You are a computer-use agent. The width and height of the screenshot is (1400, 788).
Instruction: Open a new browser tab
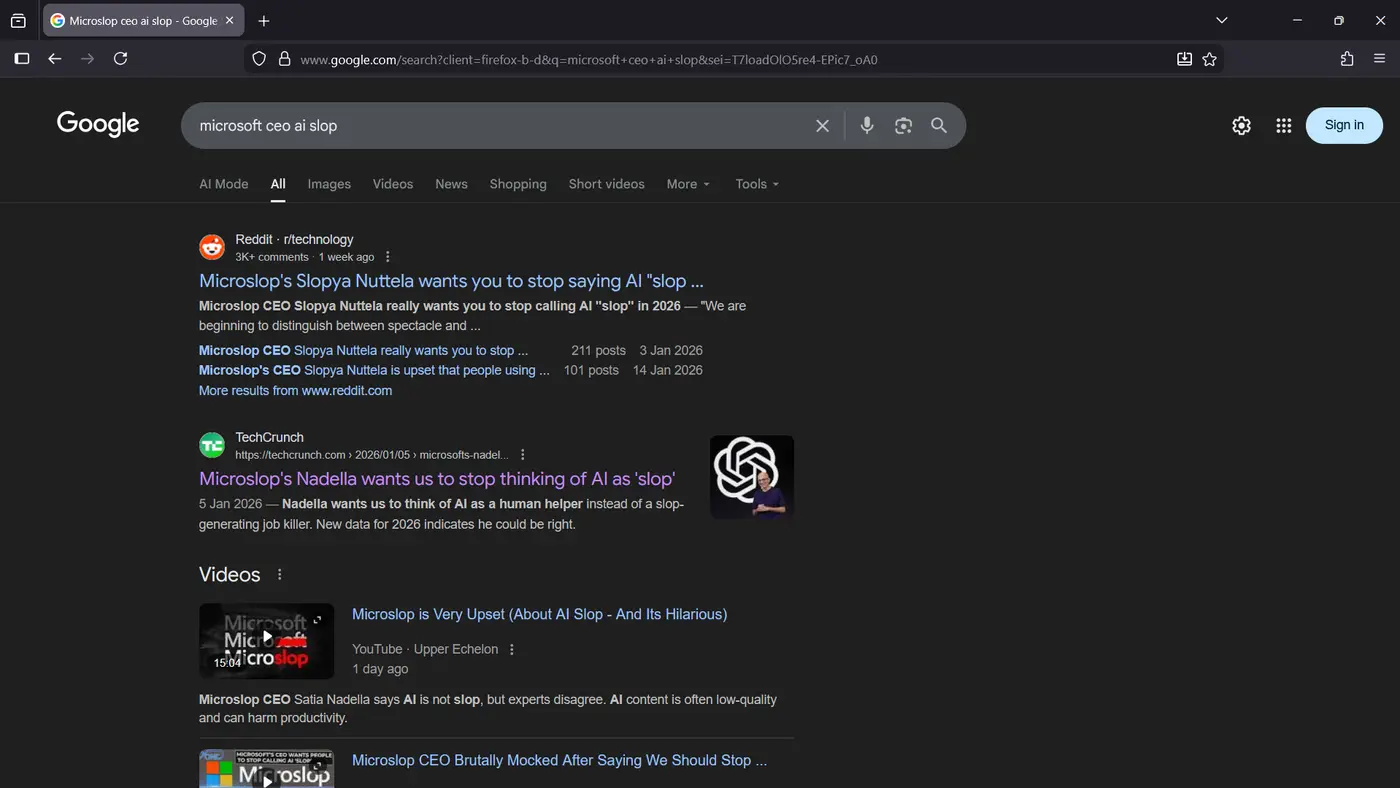(263, 20)
